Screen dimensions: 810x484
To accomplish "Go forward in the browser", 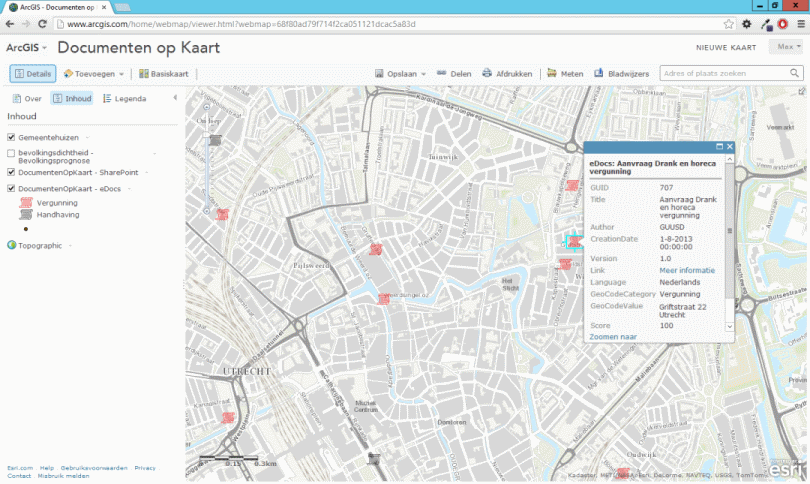I will pyautogui.click(x=26, y=24).
